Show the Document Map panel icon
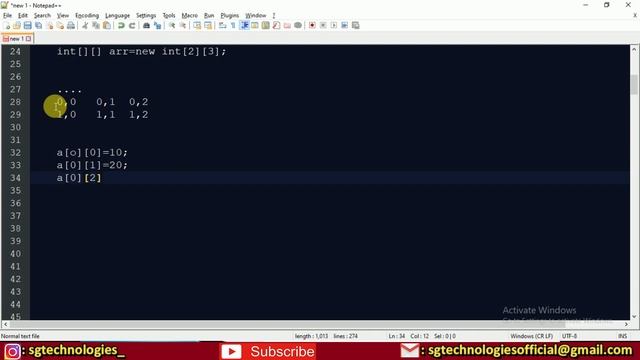640x360 pixels. 266,25
